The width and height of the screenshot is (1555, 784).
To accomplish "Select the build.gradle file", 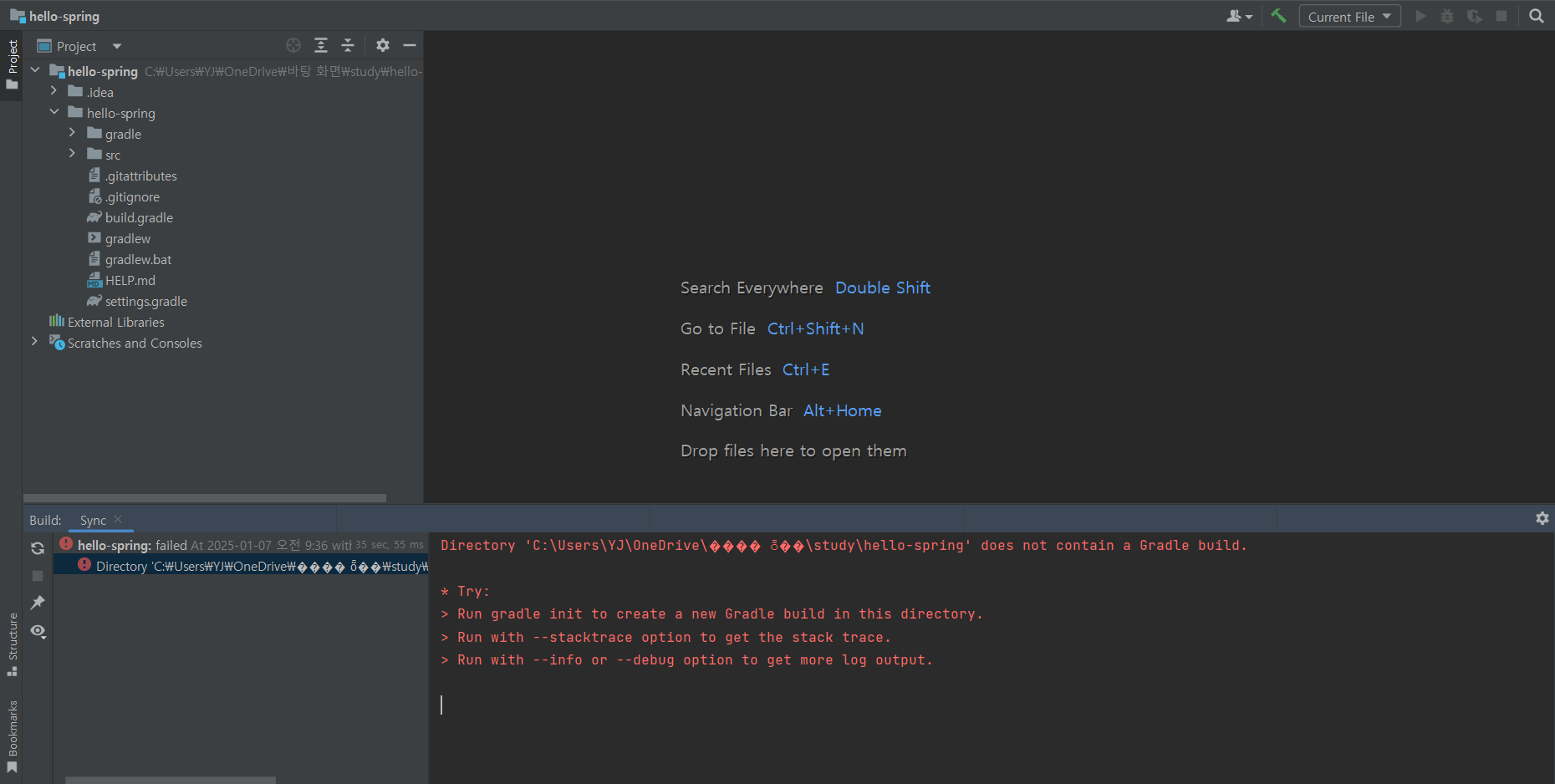I will [x=139, y=217].
